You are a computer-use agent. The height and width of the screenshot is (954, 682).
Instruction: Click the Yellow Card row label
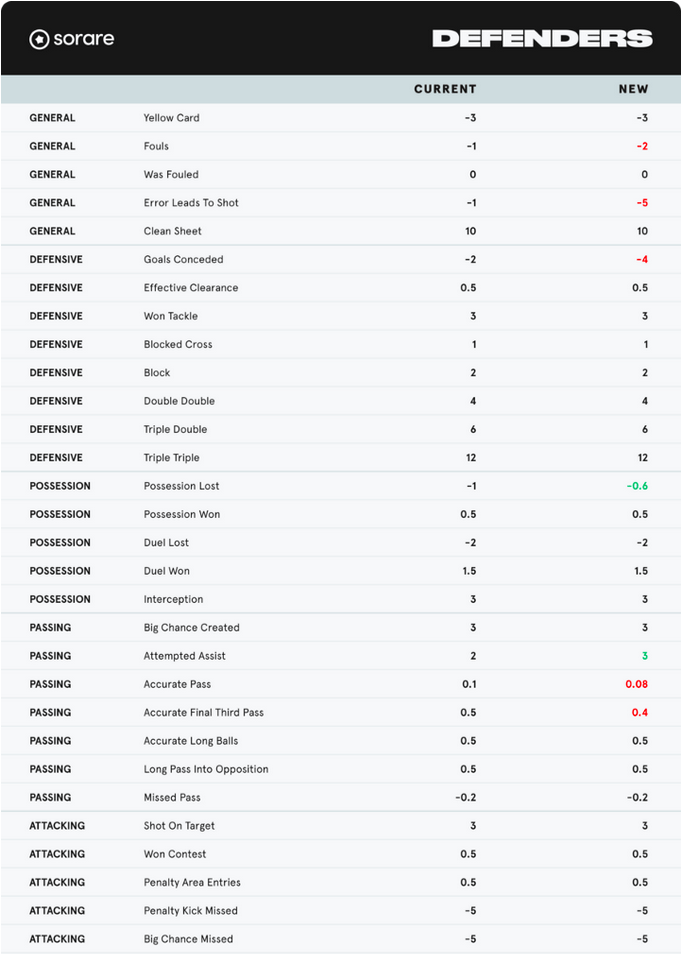(x=172, y=118)
